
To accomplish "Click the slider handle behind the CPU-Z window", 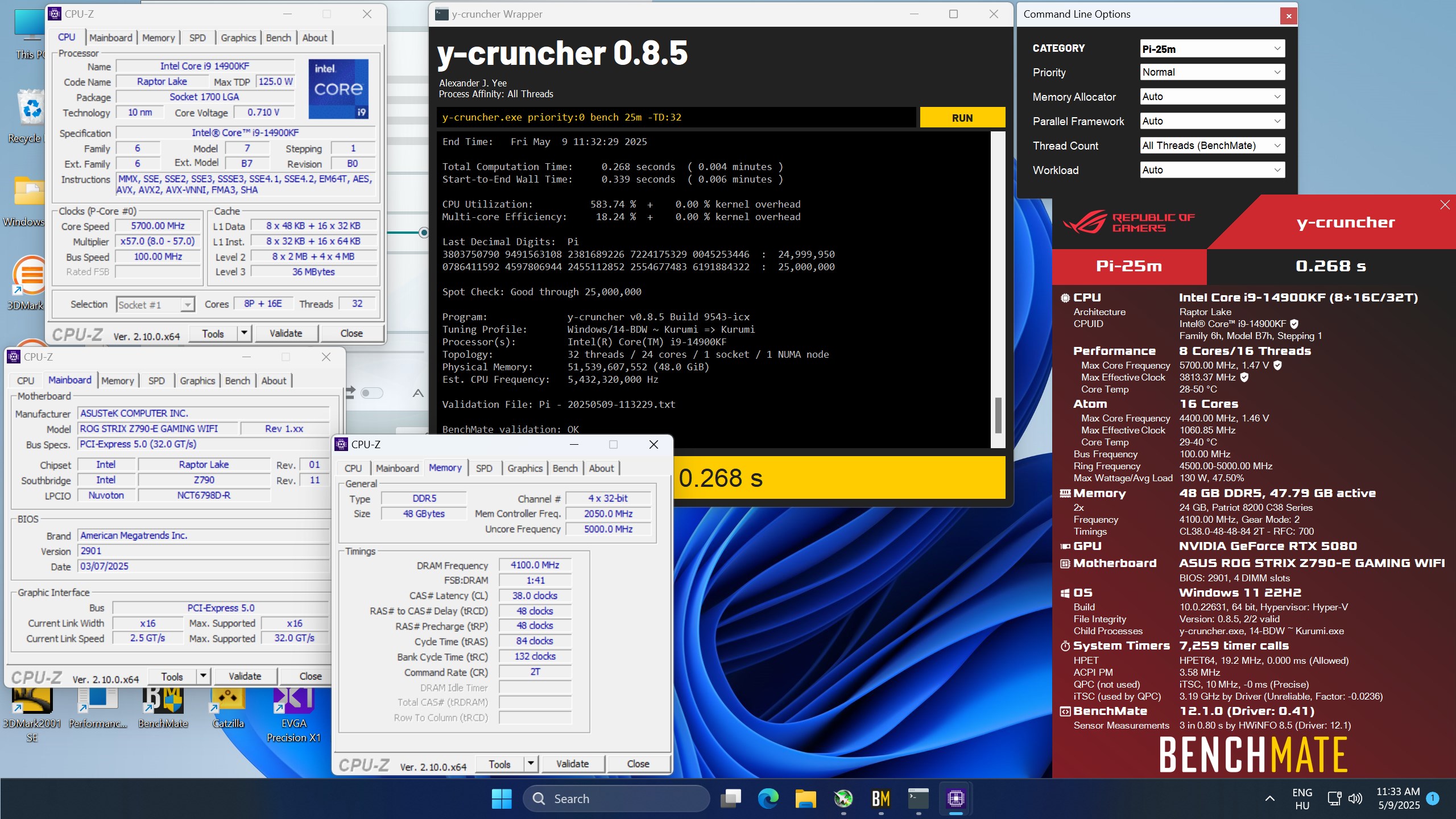I will pyautogui.click(x=424, y=232).
